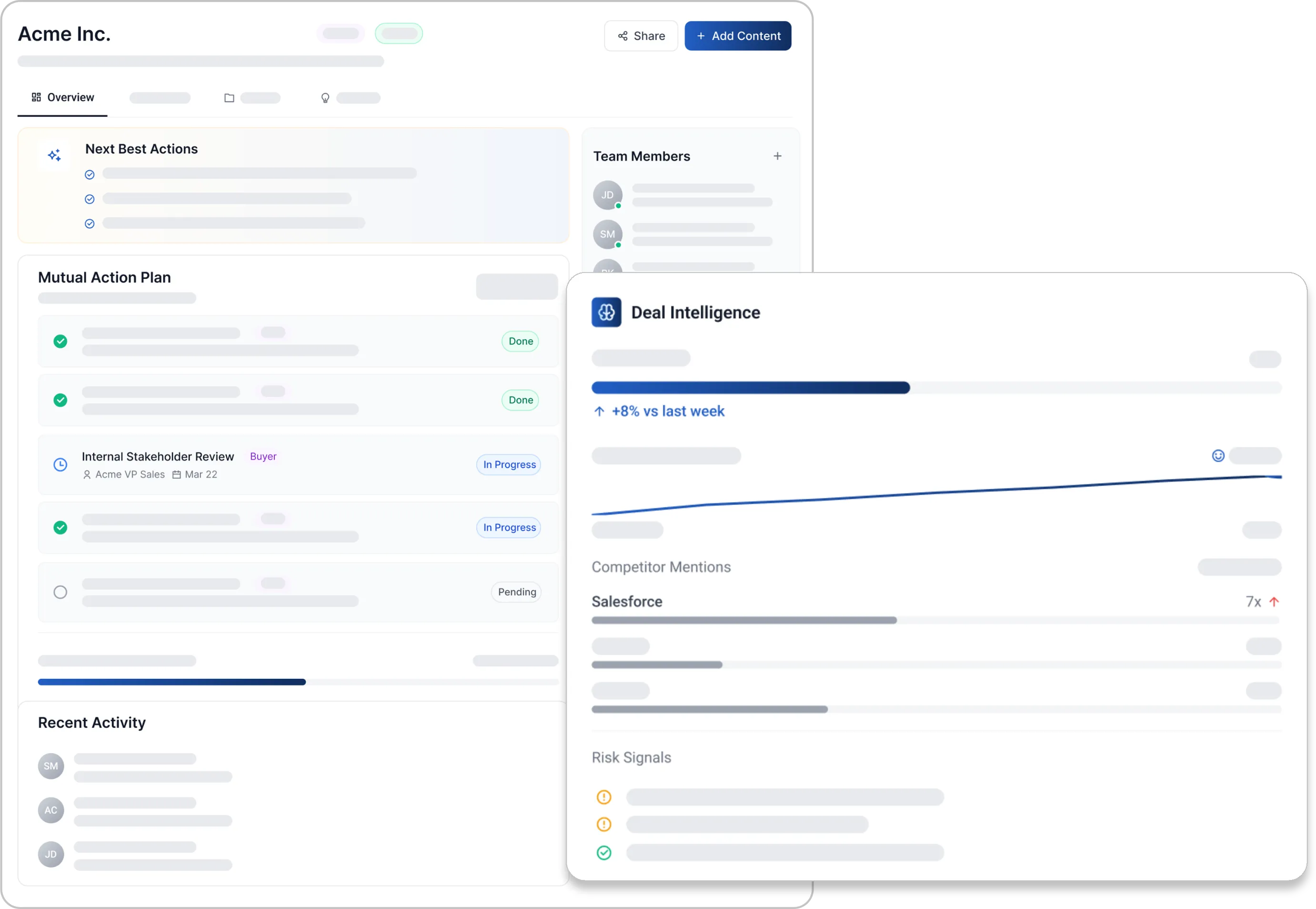Click the lightbulb tab icon
The height and width of the screenshot is (909, 1316).
(x=325, y=98)
